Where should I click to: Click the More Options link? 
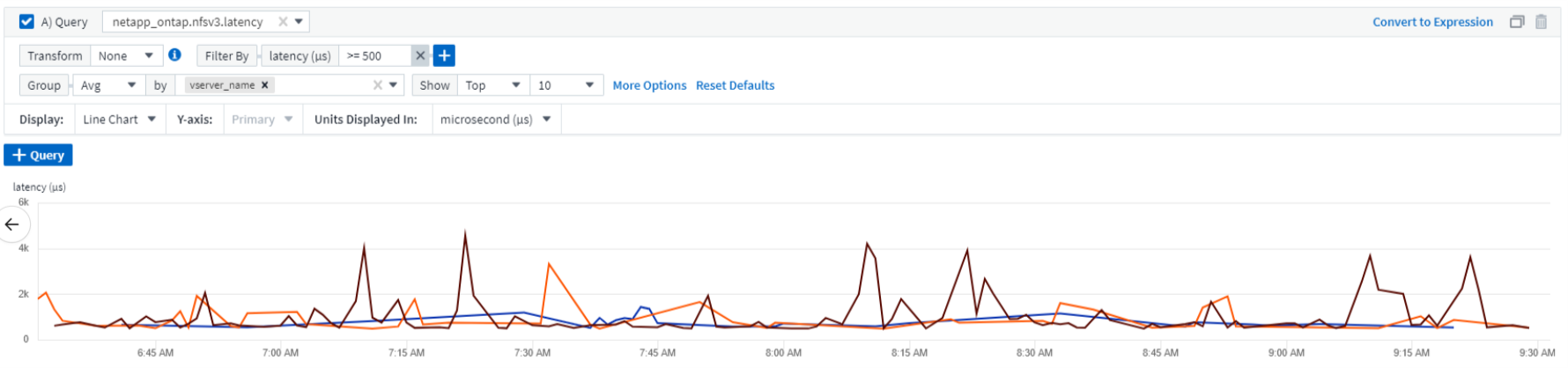tap(649, 85)
